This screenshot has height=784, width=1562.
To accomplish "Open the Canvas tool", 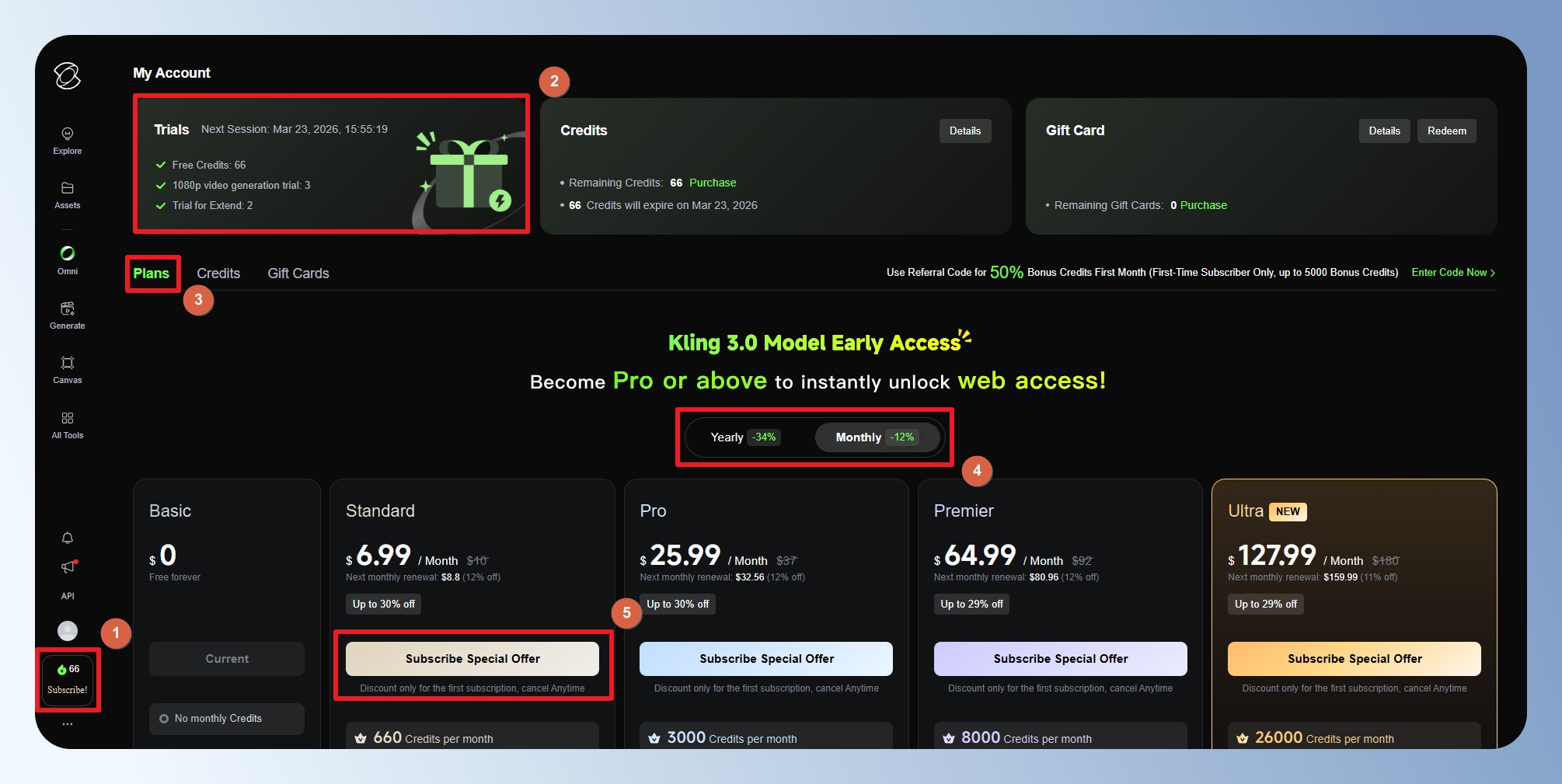I will (x=68, y=369).
